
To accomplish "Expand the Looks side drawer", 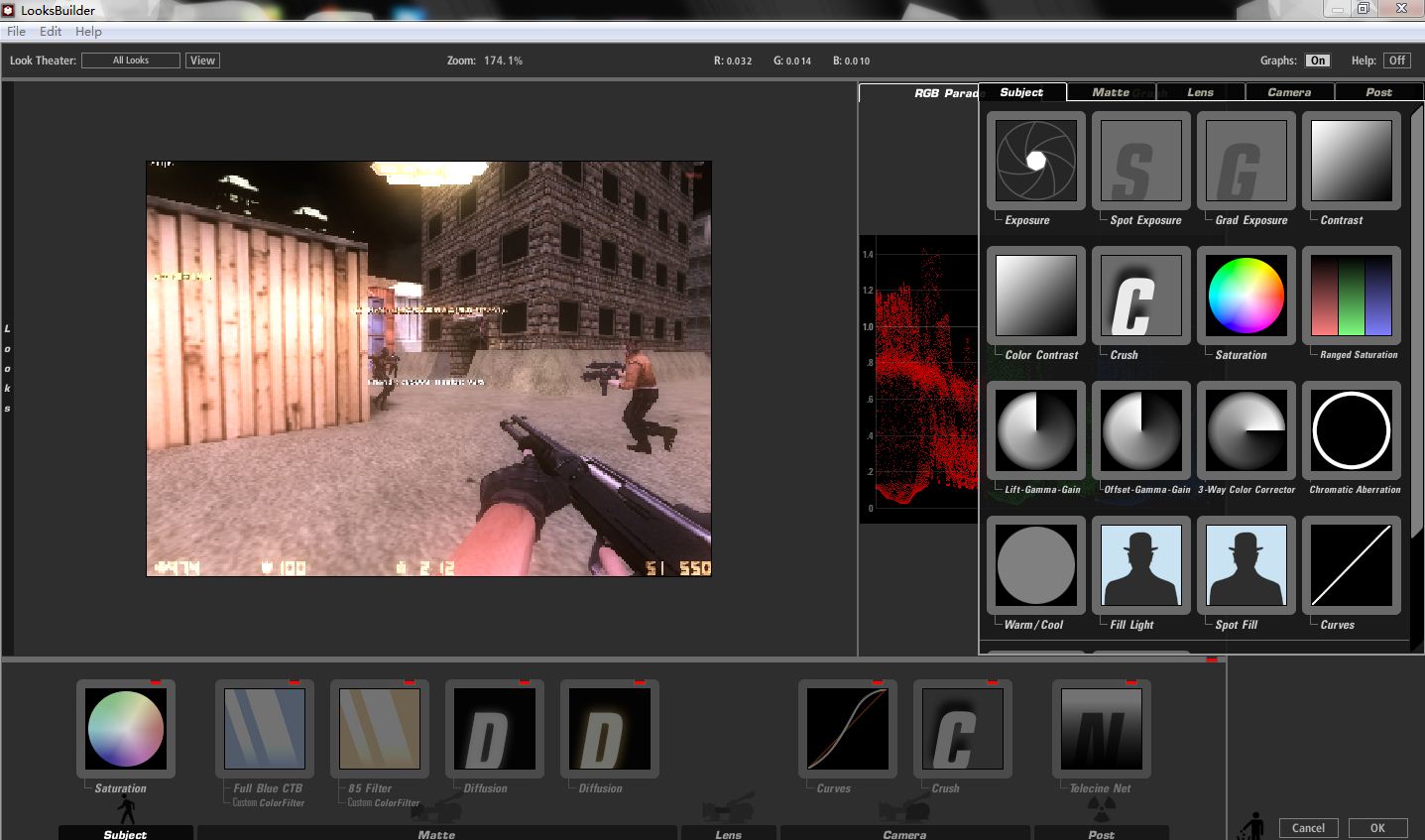I will [x=7, y=367].
